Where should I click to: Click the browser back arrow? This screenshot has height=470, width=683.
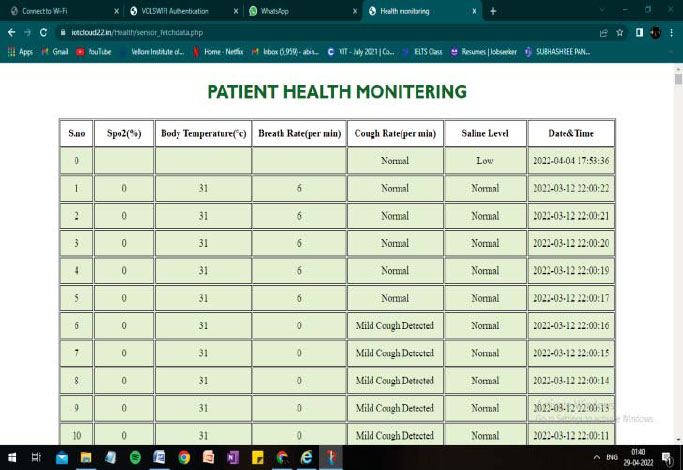12,32
